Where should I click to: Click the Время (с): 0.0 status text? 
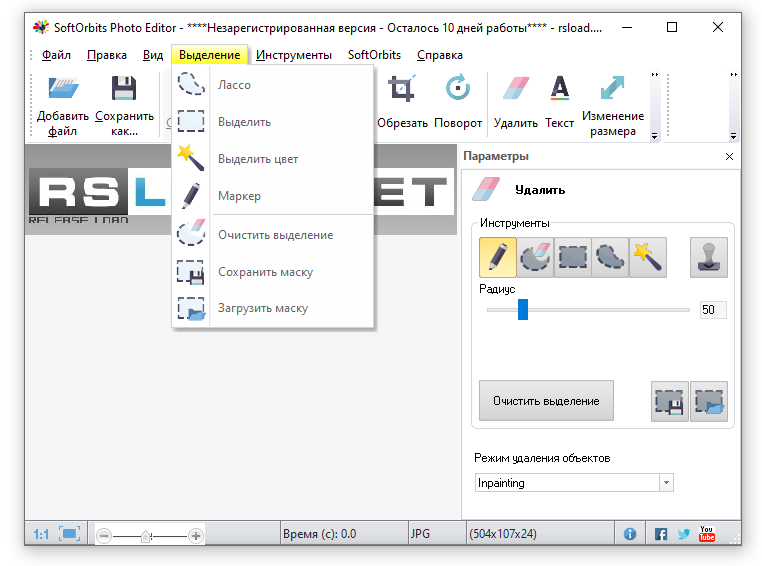tap(319, 534)
